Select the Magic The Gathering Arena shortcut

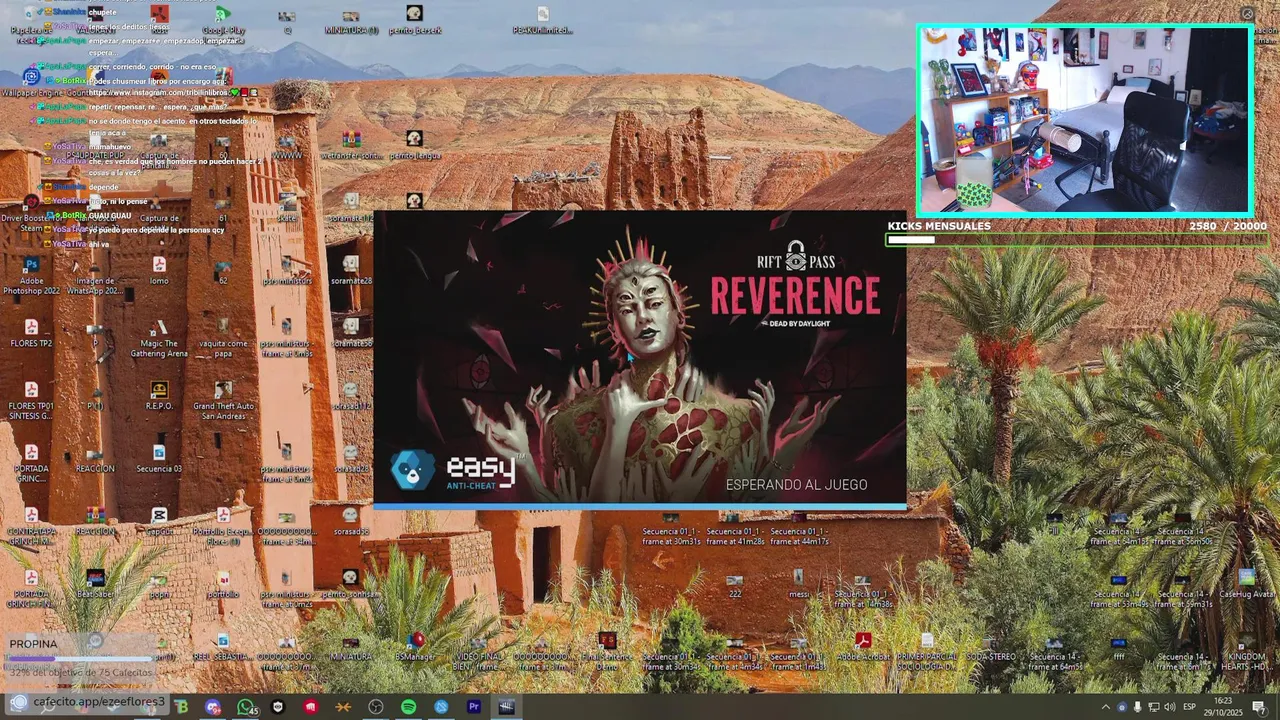[x=159, y=338]
